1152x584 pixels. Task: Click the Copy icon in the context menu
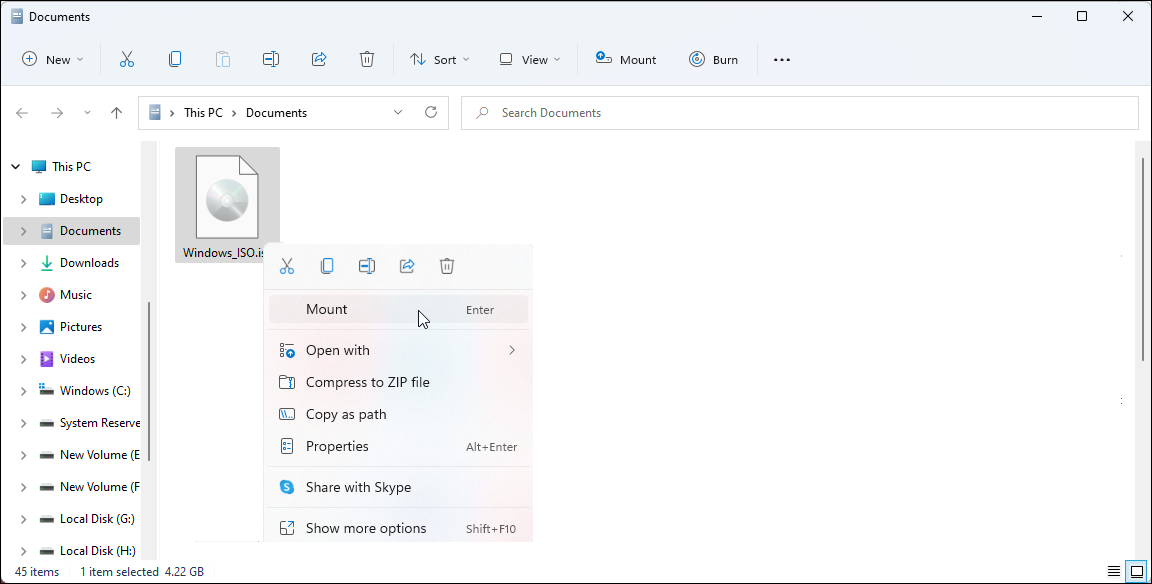[327, 265]
